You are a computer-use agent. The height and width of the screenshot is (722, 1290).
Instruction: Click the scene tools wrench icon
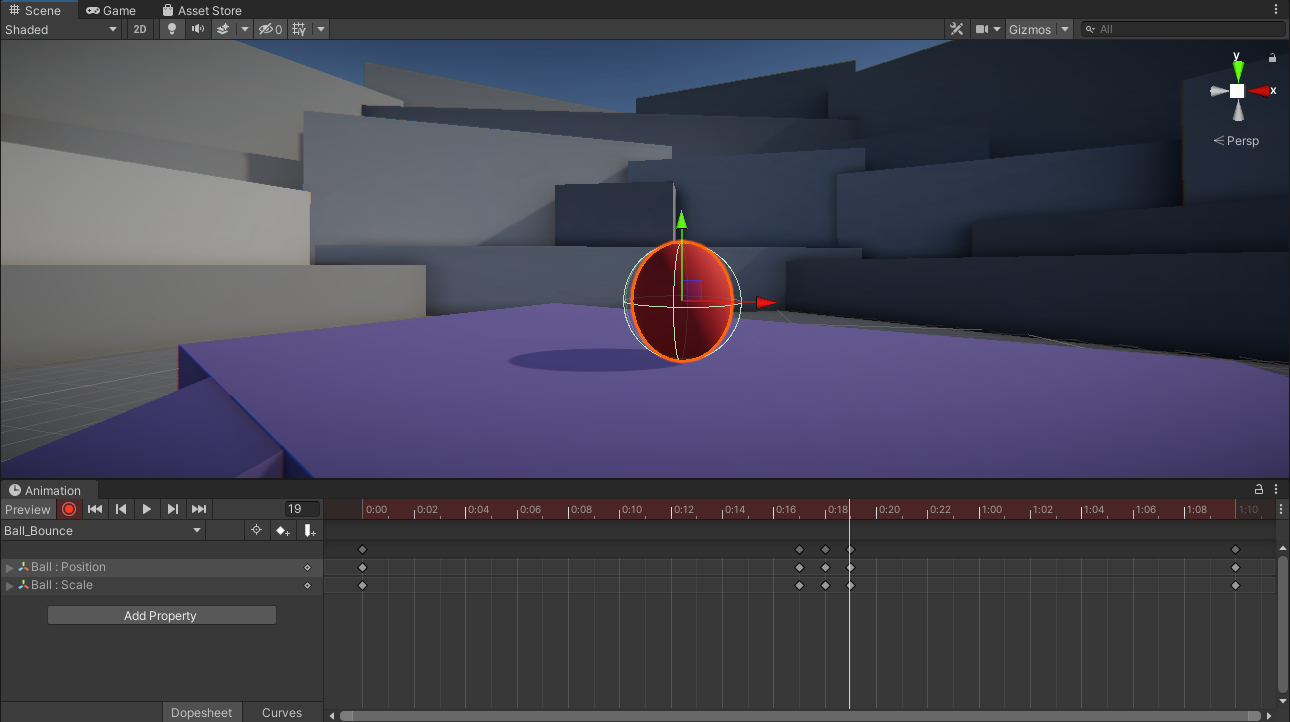pyautogui.click(x=956, y=29)
